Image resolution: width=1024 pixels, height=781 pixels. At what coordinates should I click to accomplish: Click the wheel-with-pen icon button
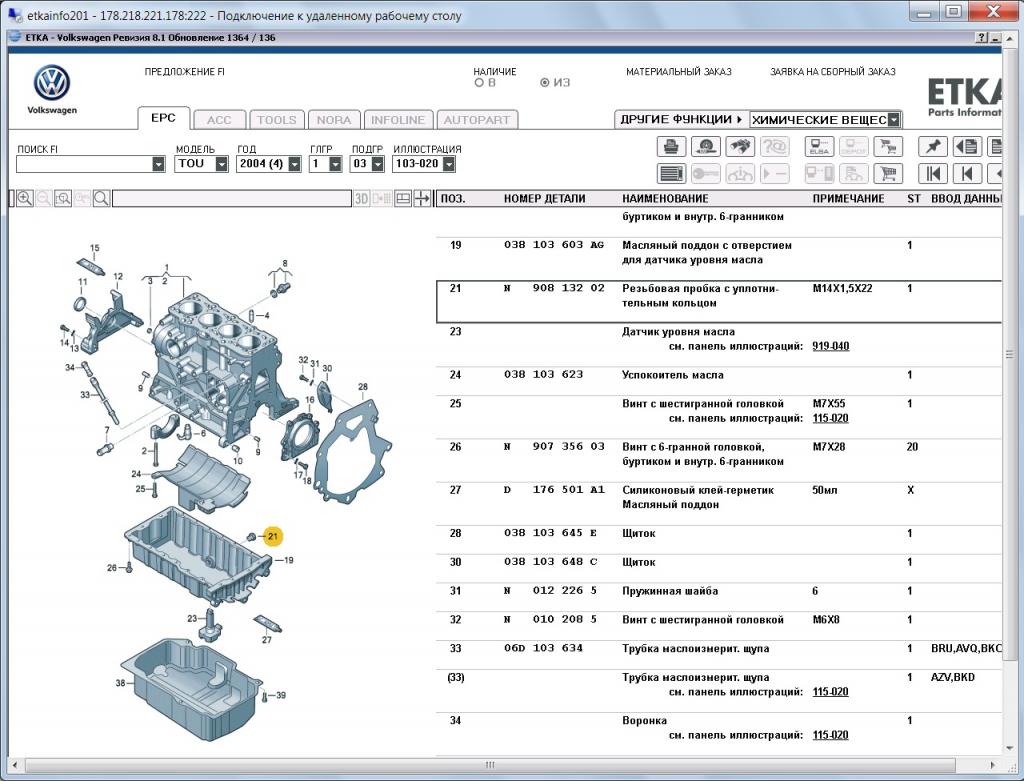(x=705, y=146)
